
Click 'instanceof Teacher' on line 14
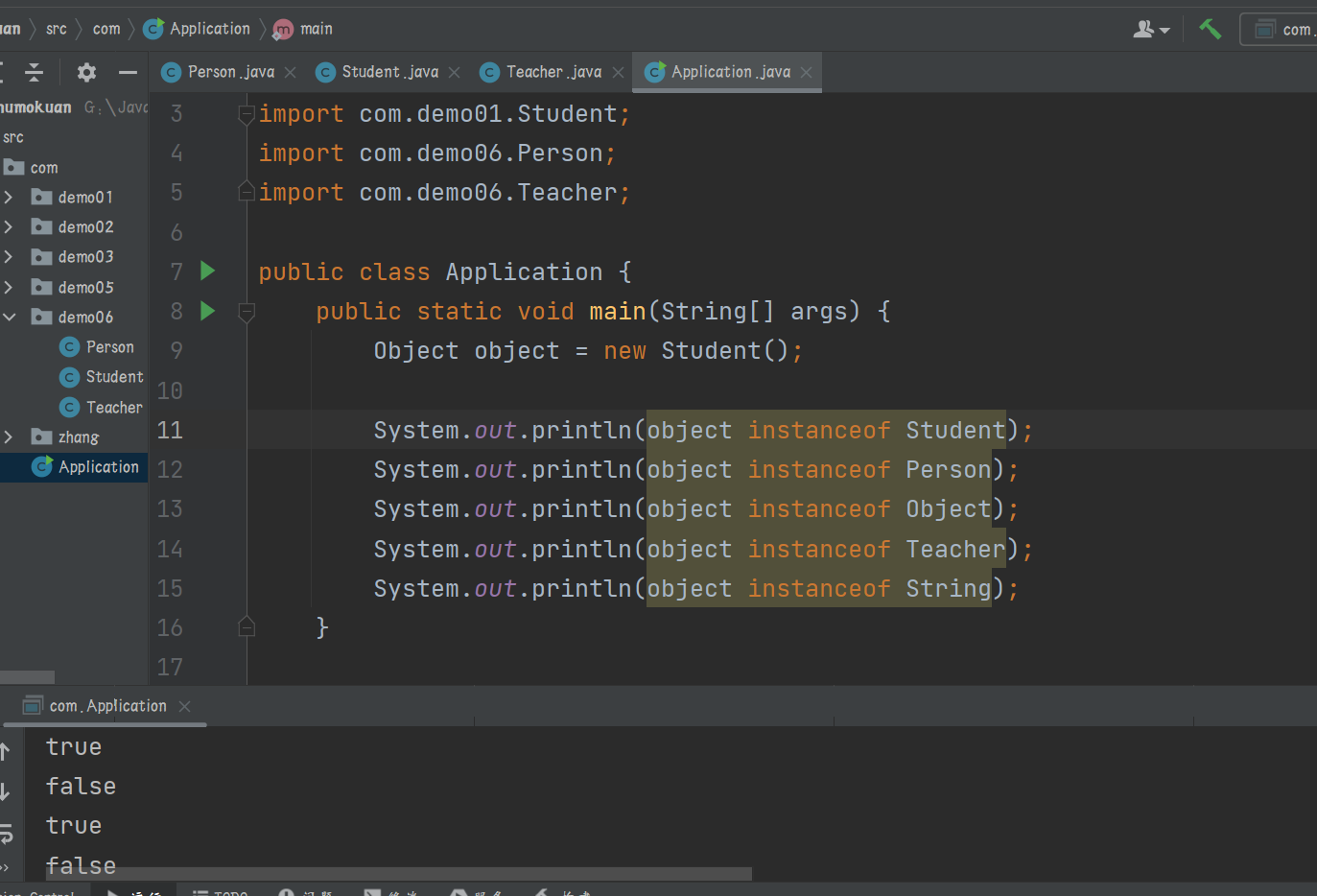[x=877, y=549]
